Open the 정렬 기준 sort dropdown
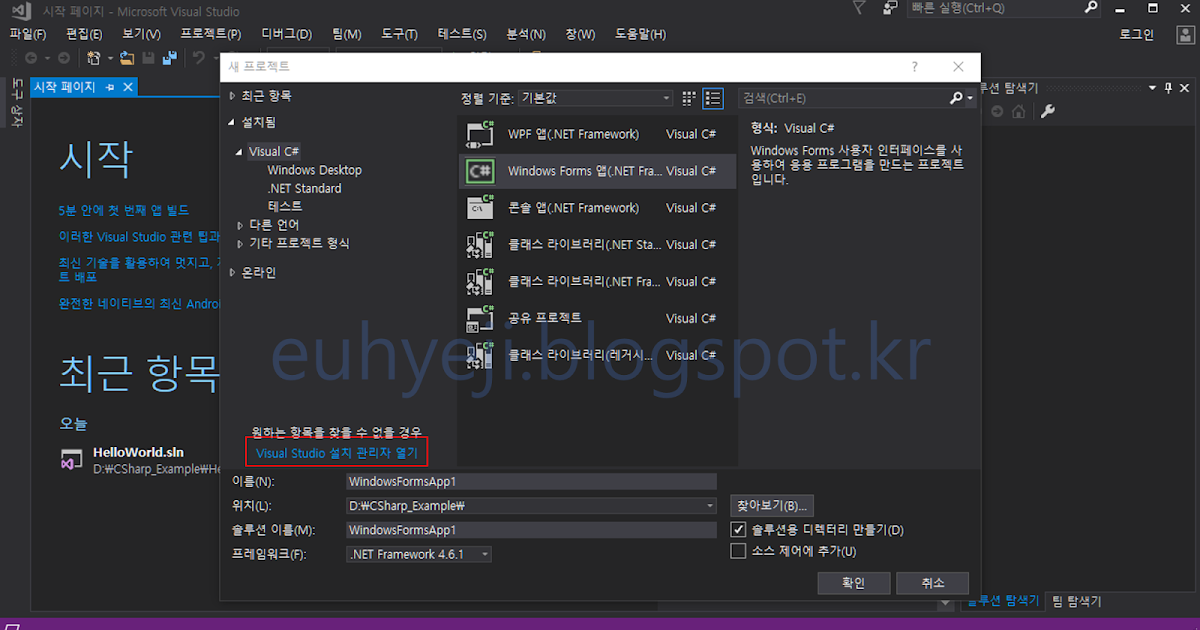This screenshot has height=630, width=1200. 594,98
